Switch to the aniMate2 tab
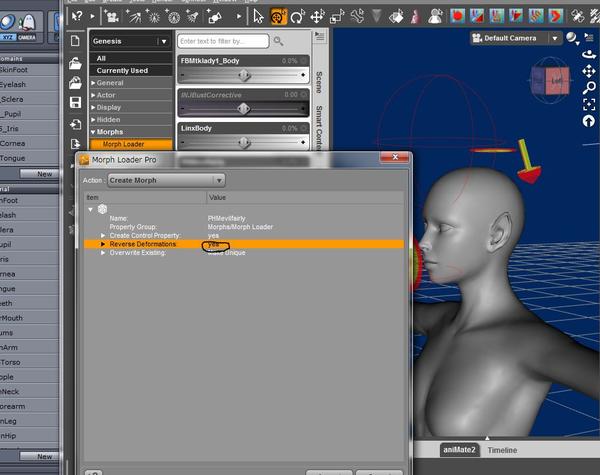The image size is (600, 475). [459, 450]
